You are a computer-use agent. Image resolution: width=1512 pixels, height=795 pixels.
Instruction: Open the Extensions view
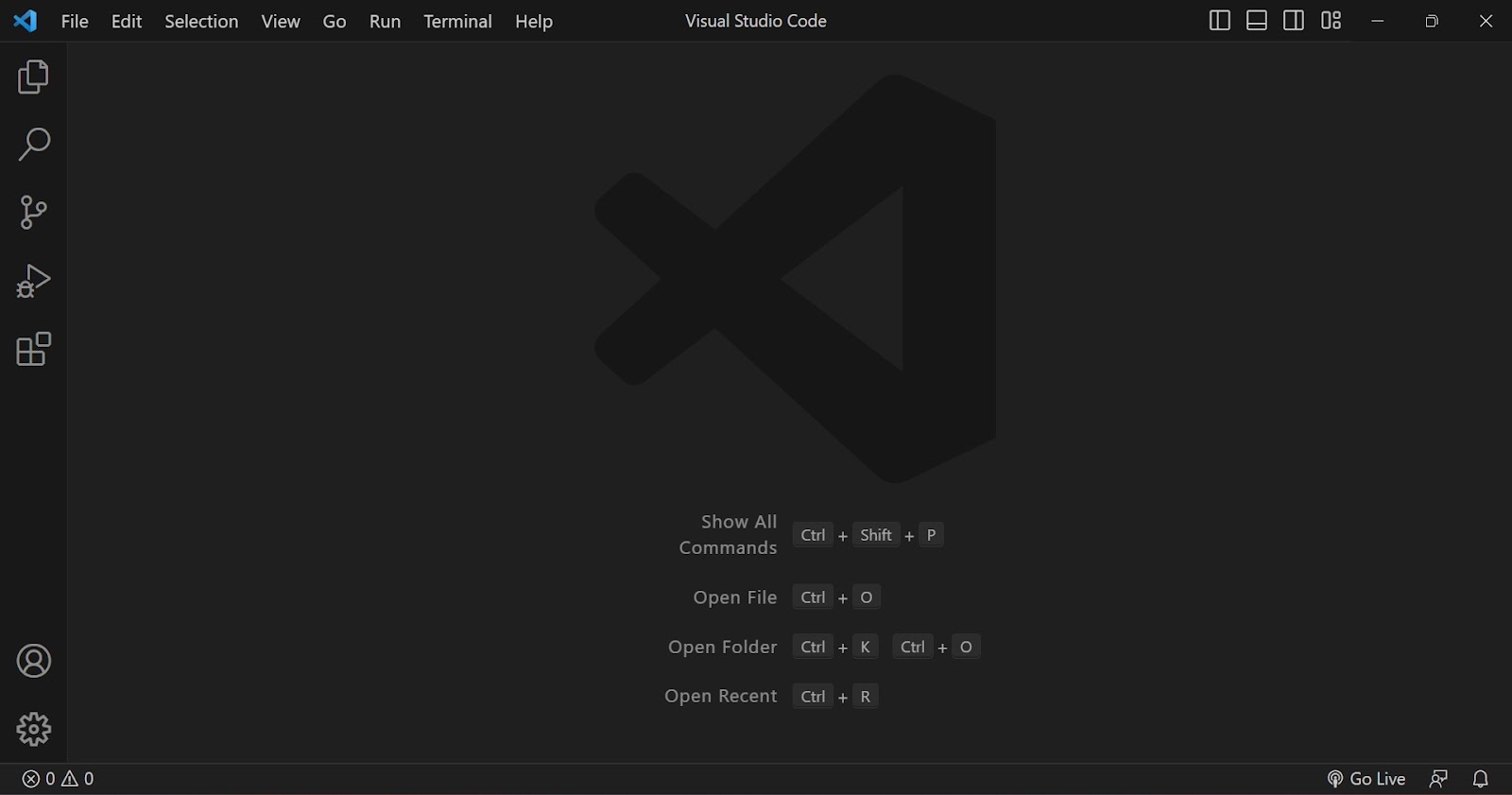[33, 349]
